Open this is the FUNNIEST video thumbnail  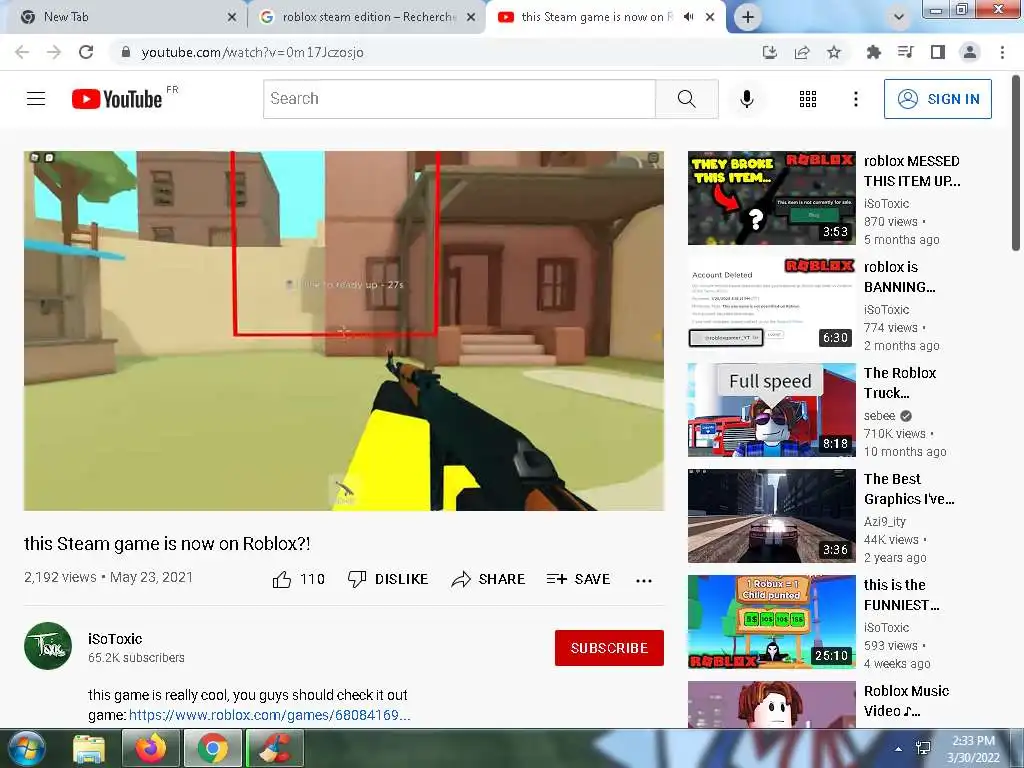[772, 622]
